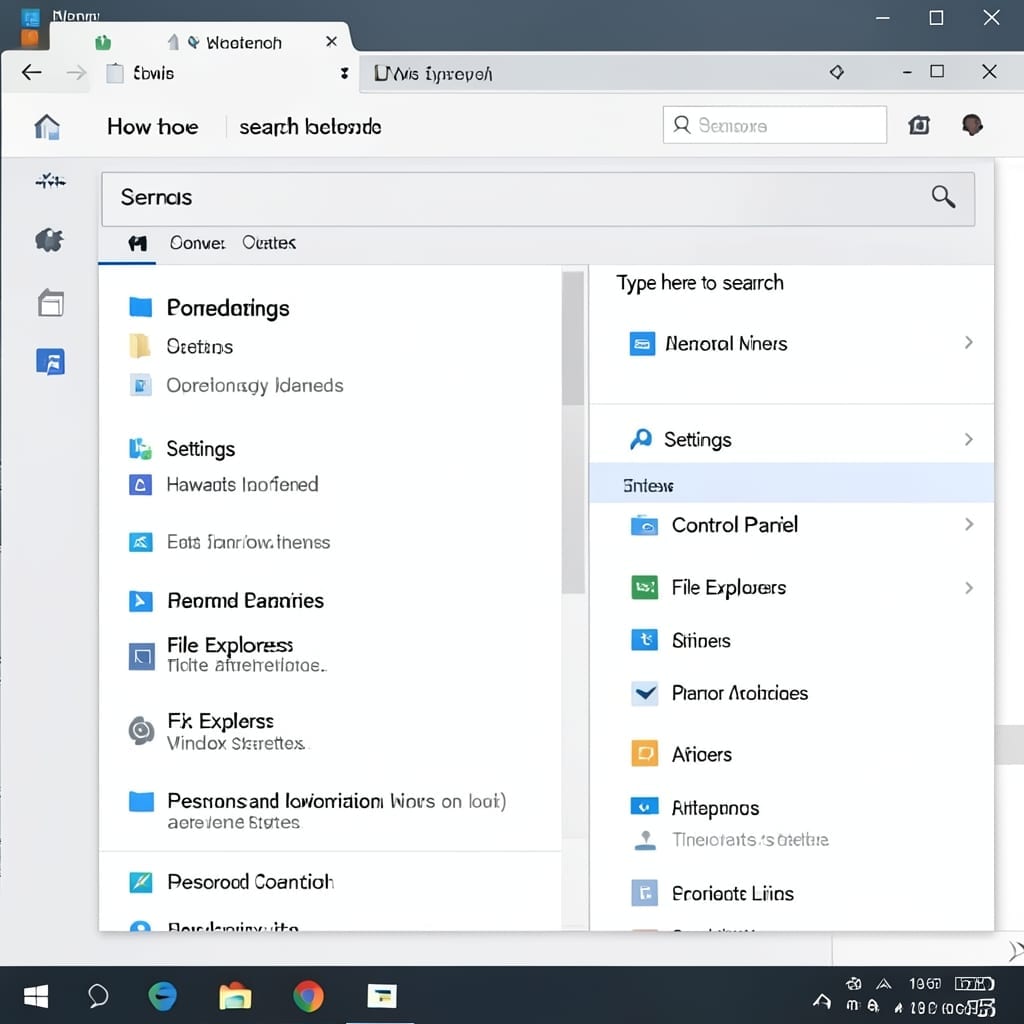The height and width of the screenshot is (1024, 1024).
Task: Click the gear-like sidebar icon
Action: pos(50,240)
